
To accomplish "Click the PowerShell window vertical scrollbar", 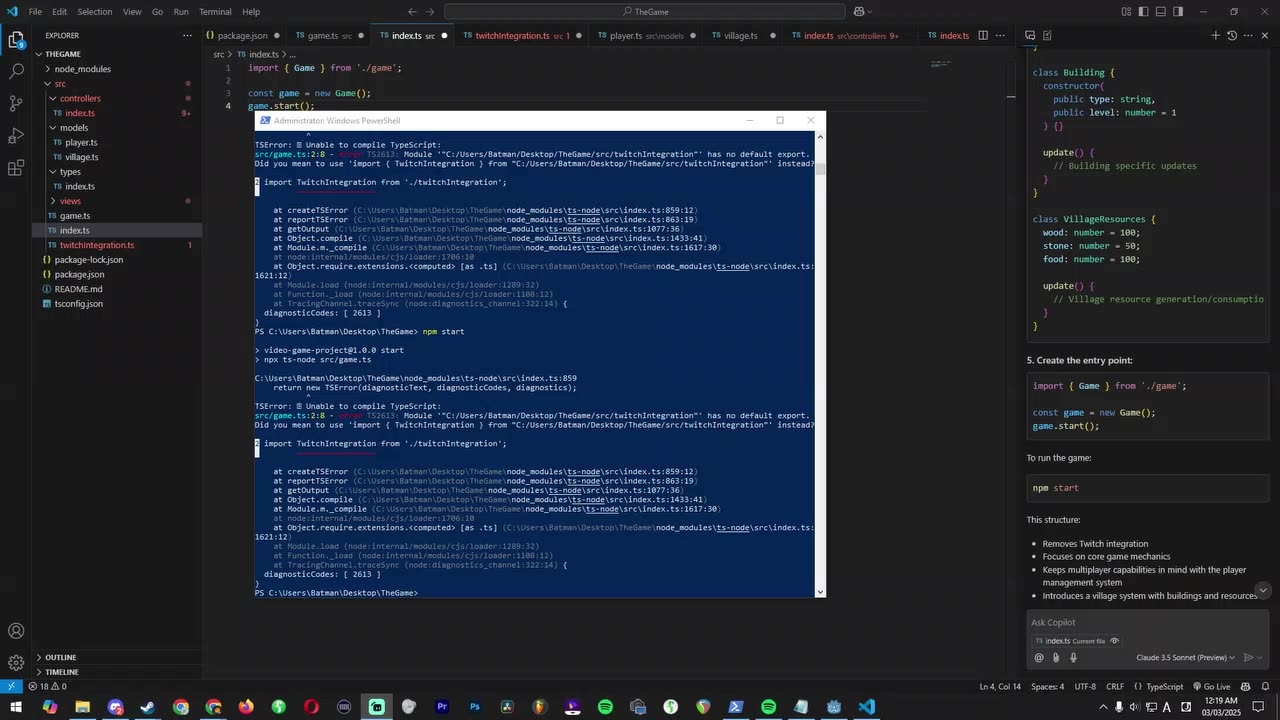I will [x=821, y=363].
